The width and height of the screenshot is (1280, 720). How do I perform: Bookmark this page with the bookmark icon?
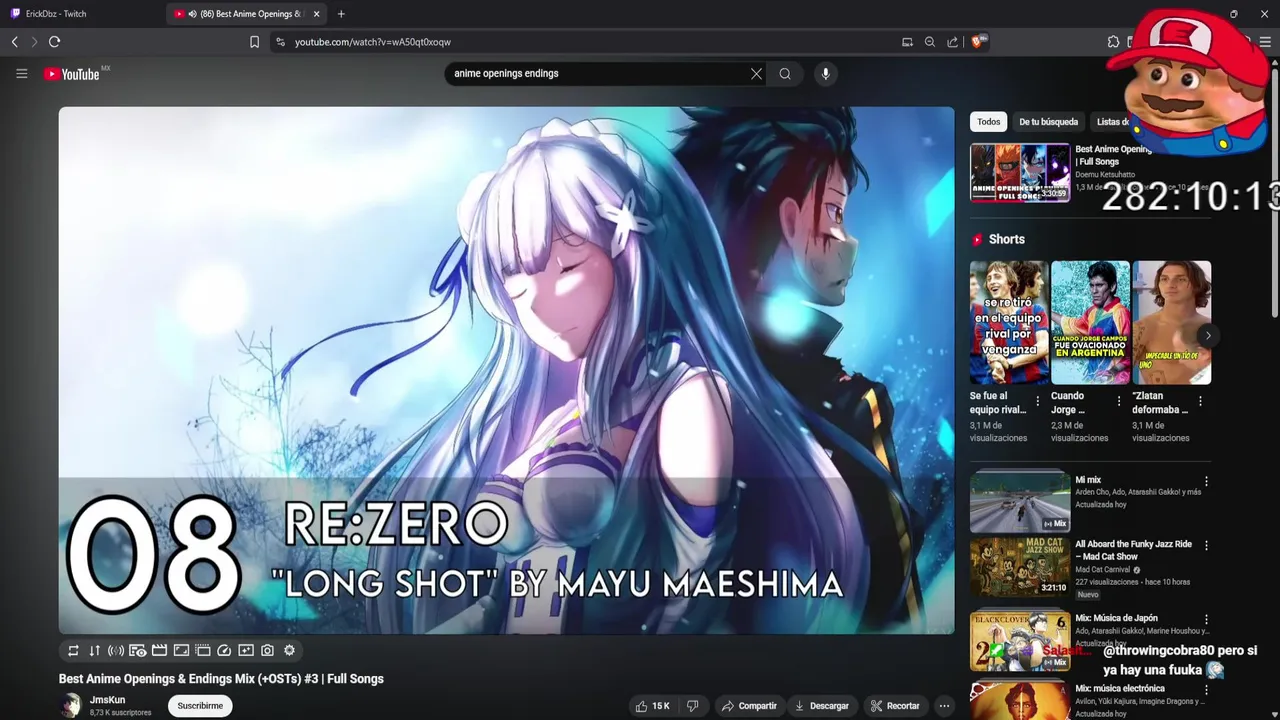(x=254, y=42)
